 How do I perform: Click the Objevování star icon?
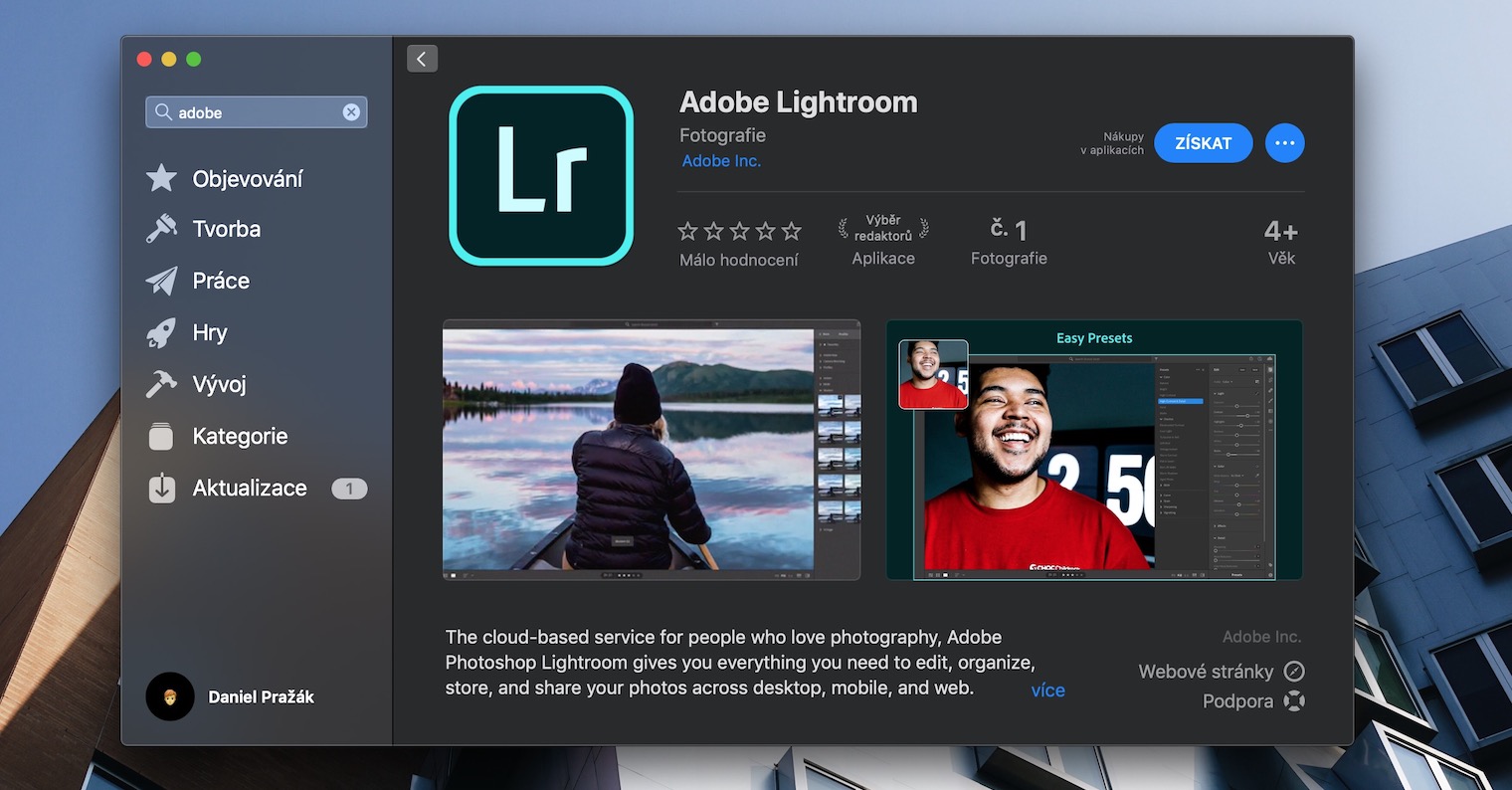pos(161,178)
